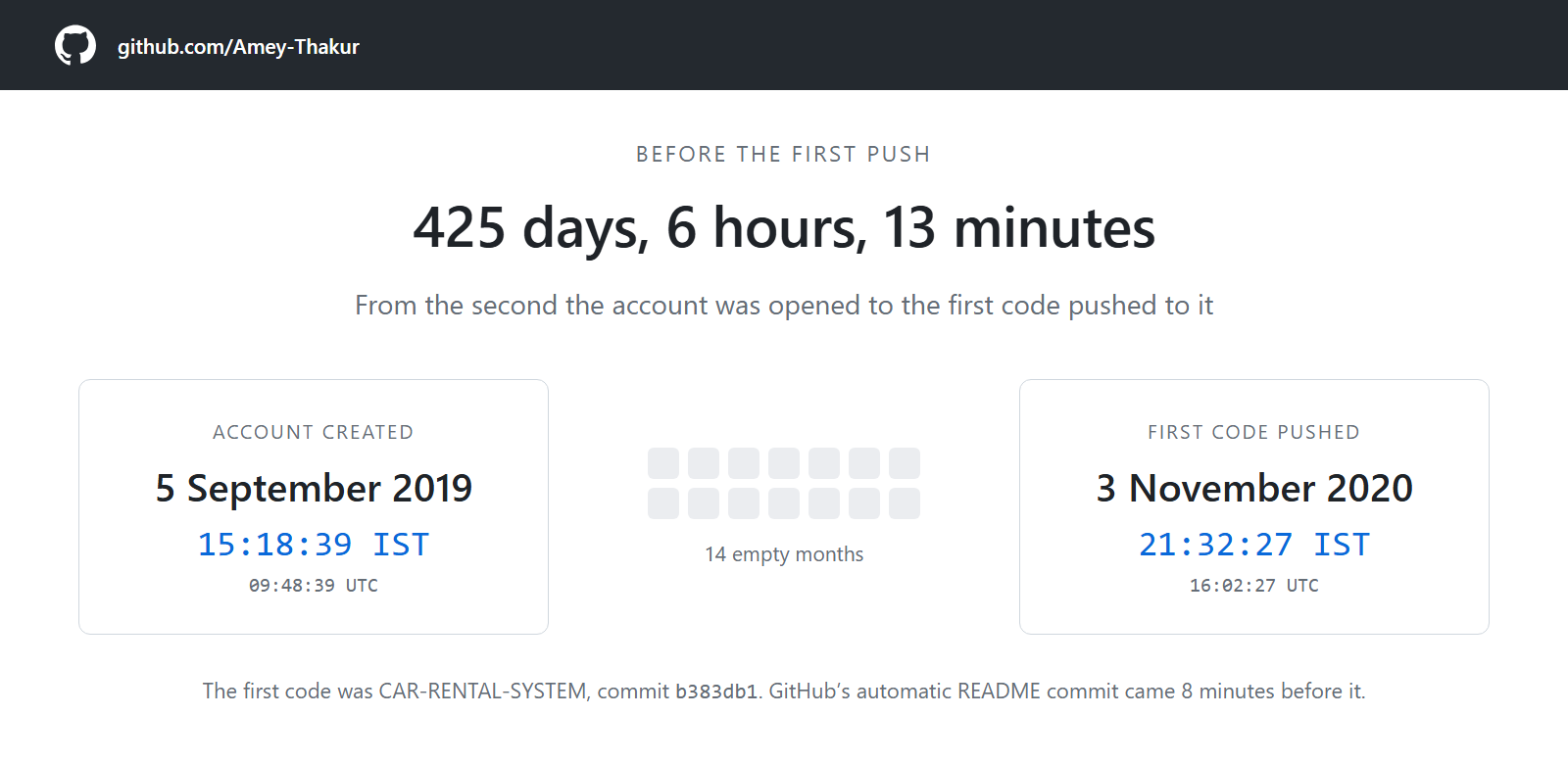1568x764 pixels.
Task: Click the GitHub Octocat logo icon
Action: 75,45
